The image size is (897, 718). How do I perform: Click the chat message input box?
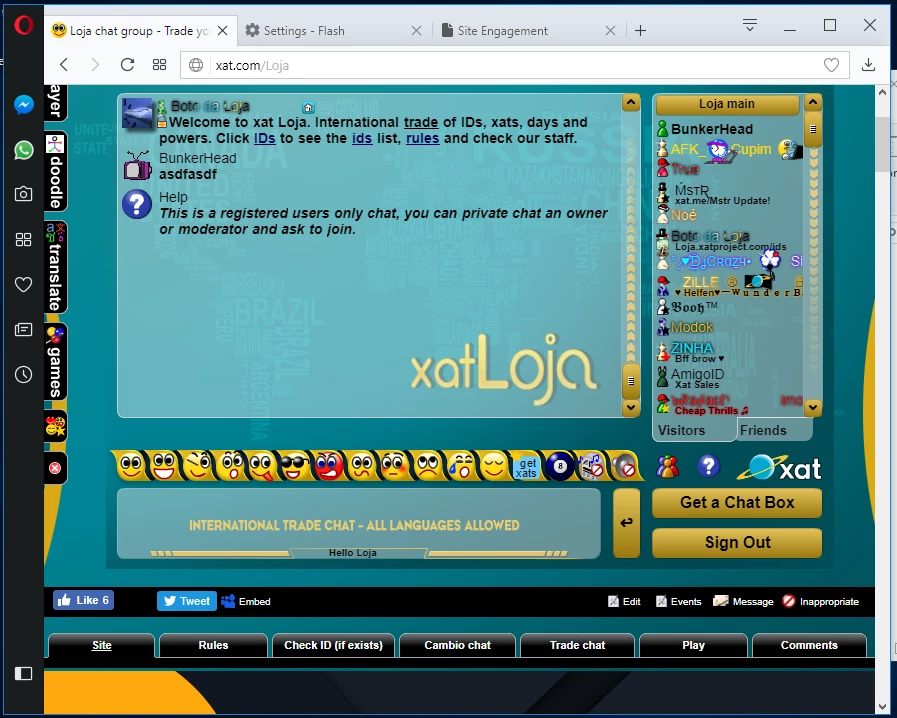359,523
